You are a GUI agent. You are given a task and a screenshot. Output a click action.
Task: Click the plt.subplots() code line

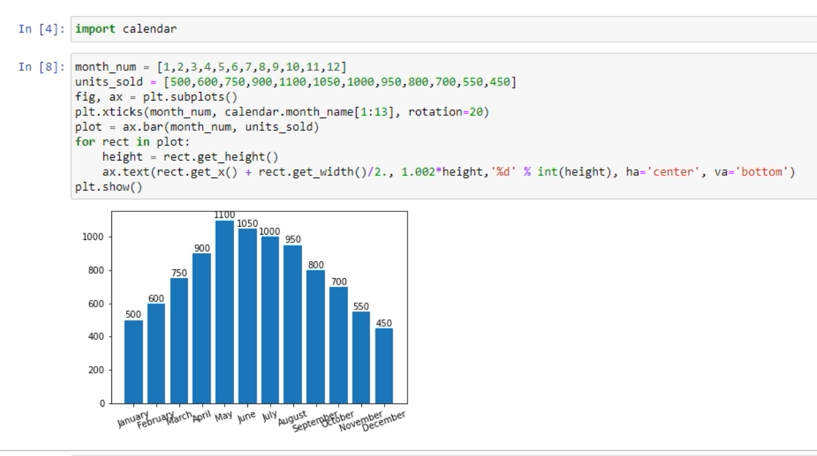tap(156, 97)
